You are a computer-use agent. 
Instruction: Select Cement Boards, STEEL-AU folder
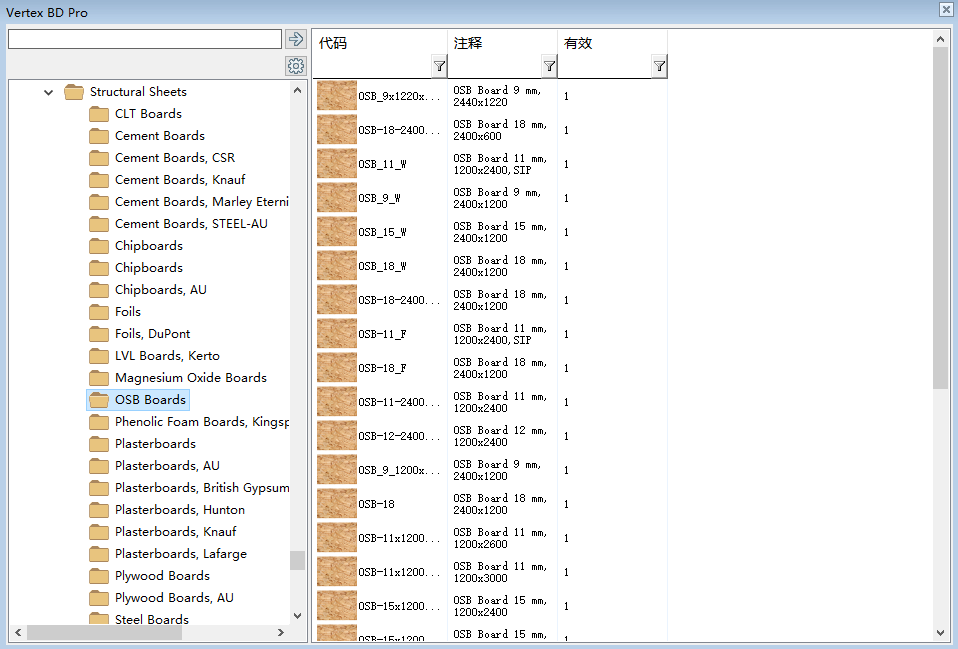click(191, 224)
